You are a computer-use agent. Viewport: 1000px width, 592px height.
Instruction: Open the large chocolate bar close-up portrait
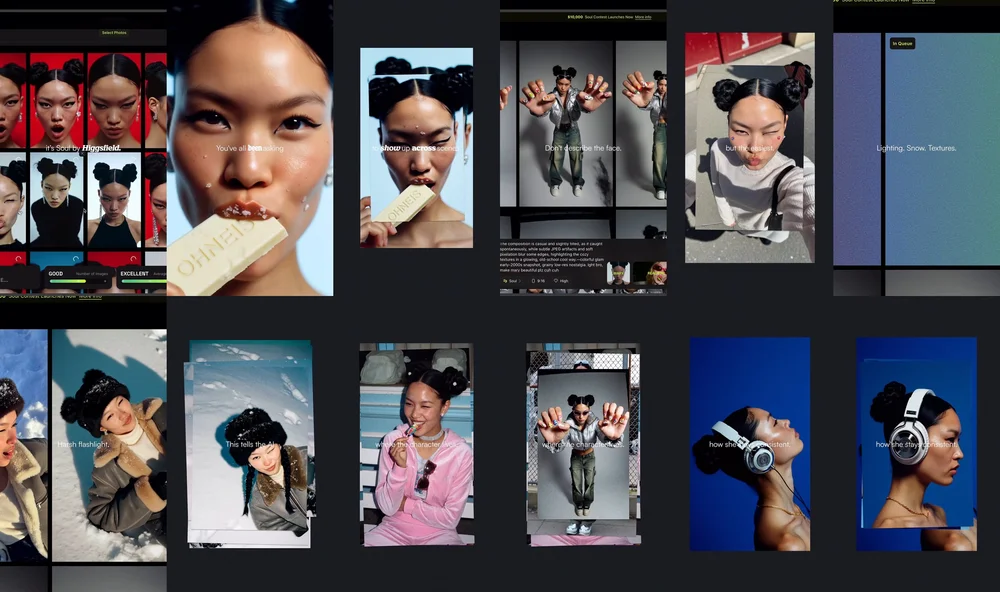pyautogui.click(x=250, y=148)
